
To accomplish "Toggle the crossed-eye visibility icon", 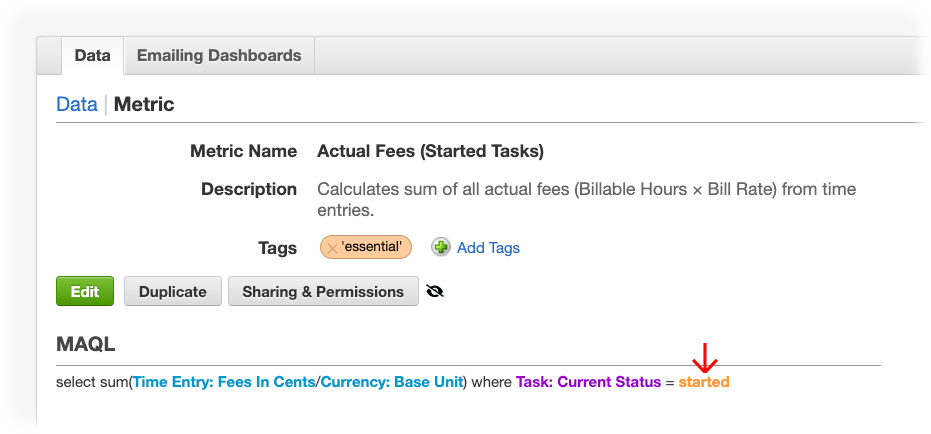I will point(435,291).
